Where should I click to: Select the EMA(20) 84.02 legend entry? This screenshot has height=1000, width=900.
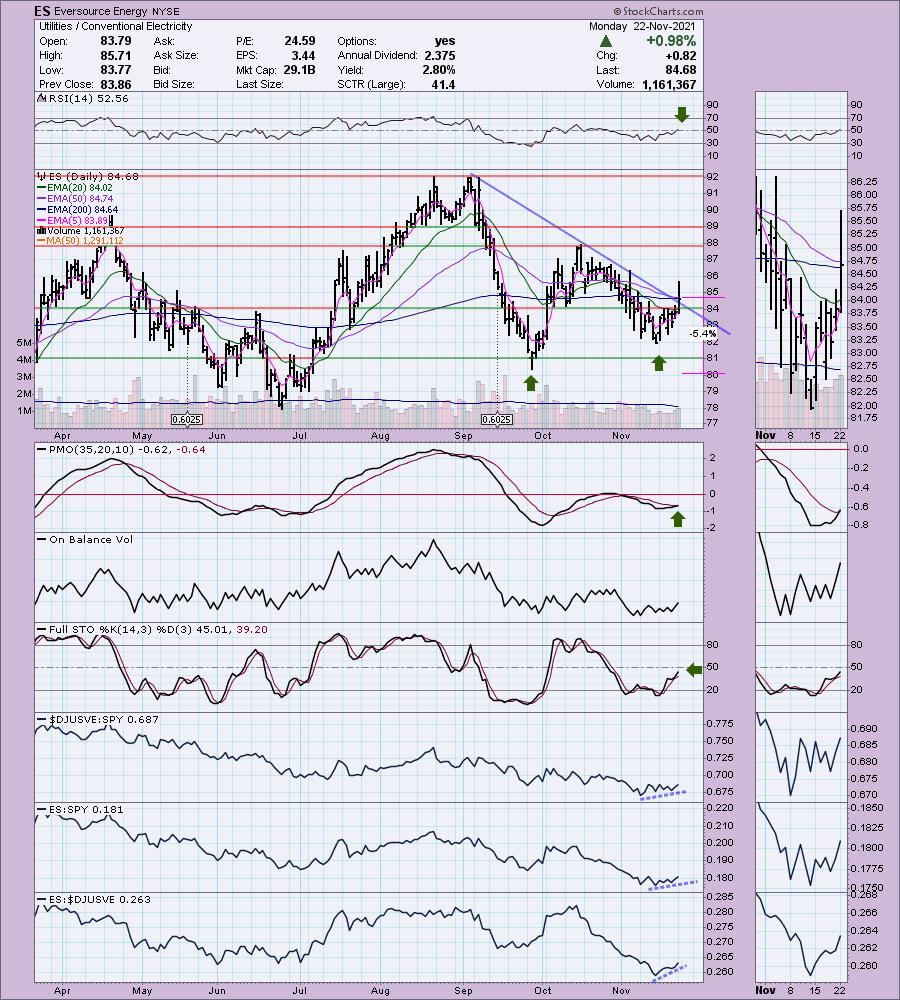pos(75,188)
